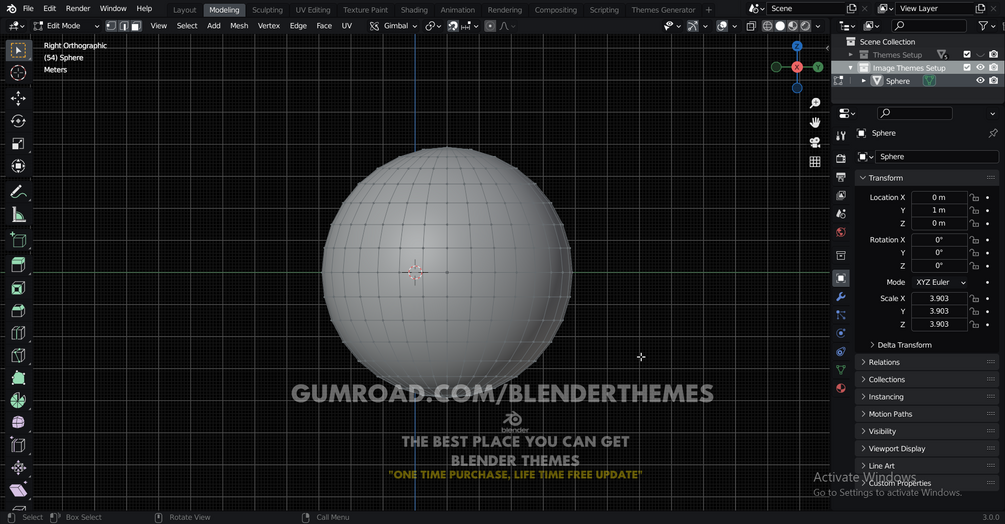Screen dimensions: 1005x524
Task: Open the Render properties tab
Action: click(x=841, y=158)
